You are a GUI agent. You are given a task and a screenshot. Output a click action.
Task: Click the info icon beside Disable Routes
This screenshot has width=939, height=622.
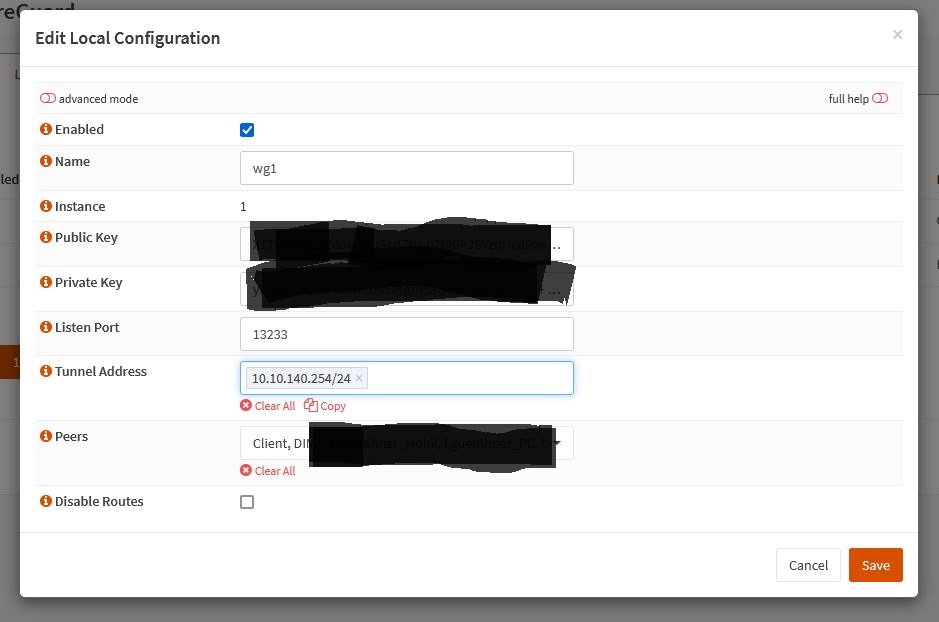(x=45, y=501)
